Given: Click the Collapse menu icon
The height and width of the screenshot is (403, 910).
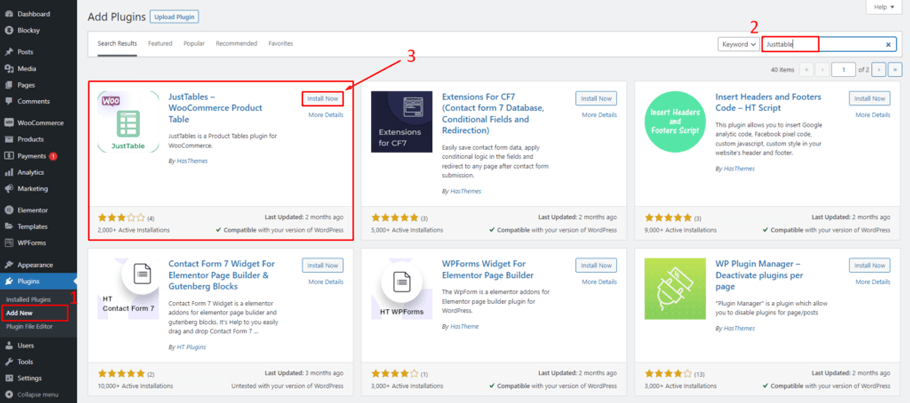Looking at the screenshot, I should [9, 394].
